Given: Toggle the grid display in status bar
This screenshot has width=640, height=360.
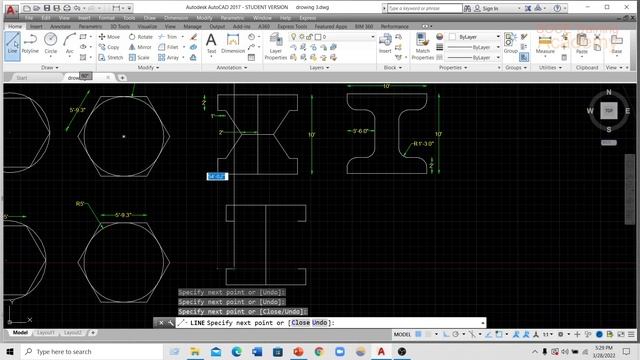Looking at the screenshot, I should pos(418,334).
